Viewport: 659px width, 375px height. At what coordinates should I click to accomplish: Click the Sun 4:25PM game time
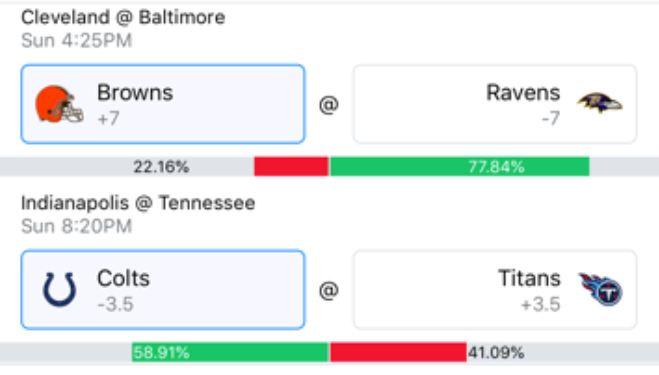[76, 41]
